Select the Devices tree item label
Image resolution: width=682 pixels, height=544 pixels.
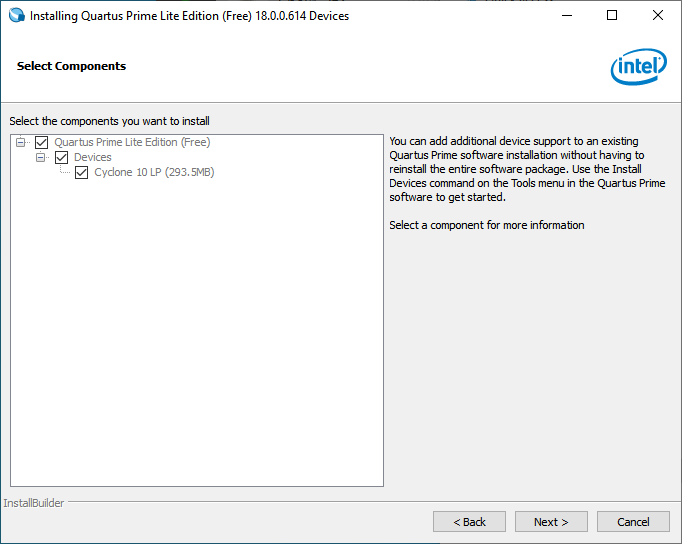click(x=93, y=157)
